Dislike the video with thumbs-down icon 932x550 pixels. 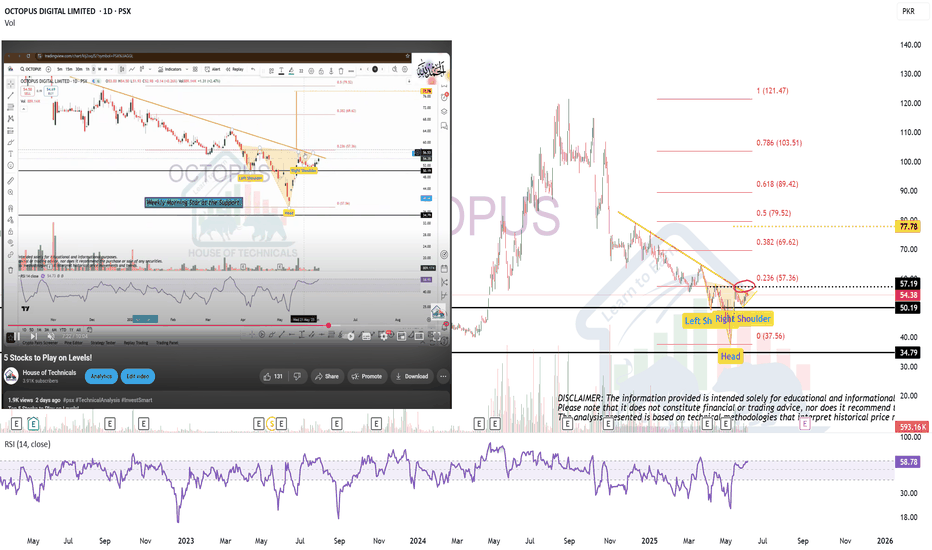(297, 376)
